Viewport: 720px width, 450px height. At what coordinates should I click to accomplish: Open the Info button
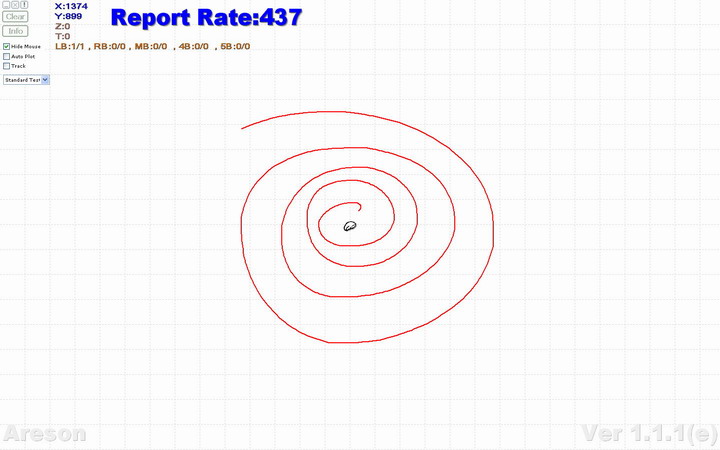(15, 31)
